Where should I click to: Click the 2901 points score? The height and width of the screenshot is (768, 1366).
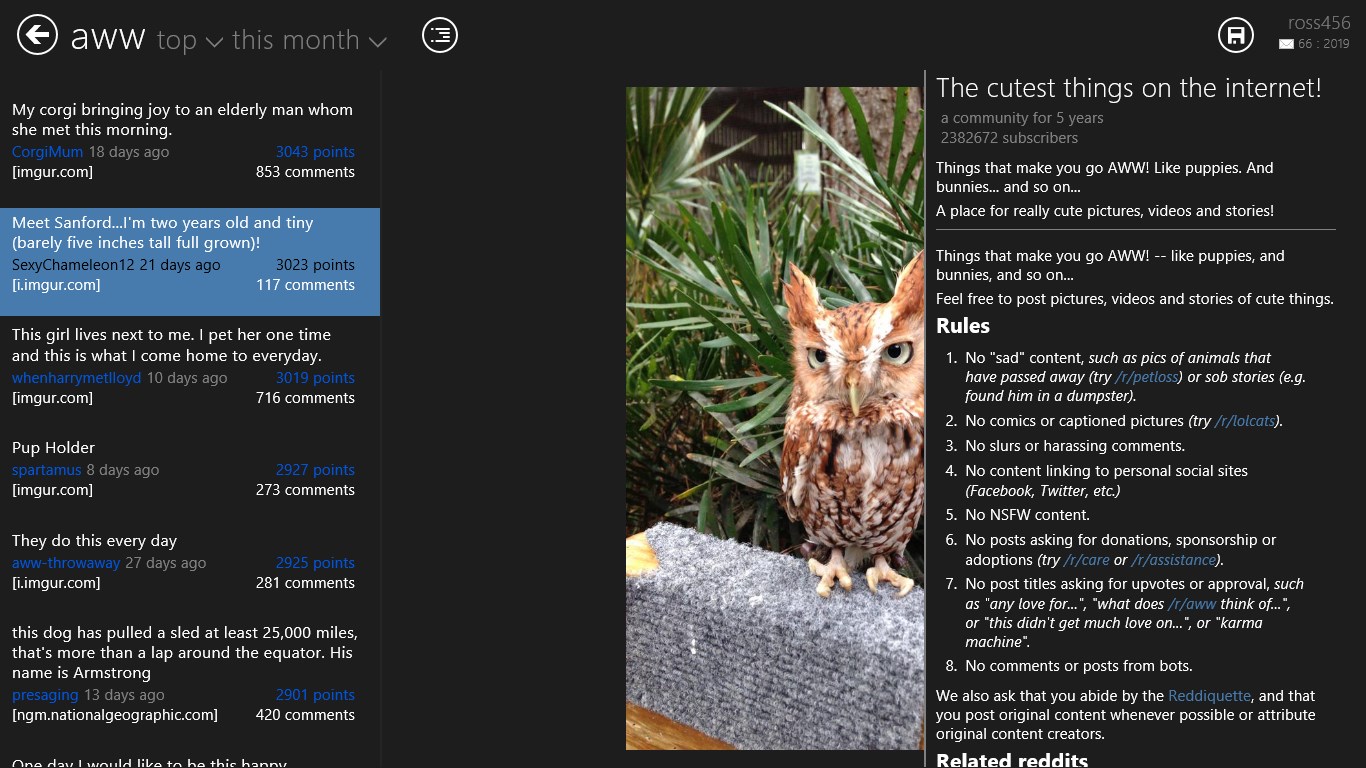(315, 695)
